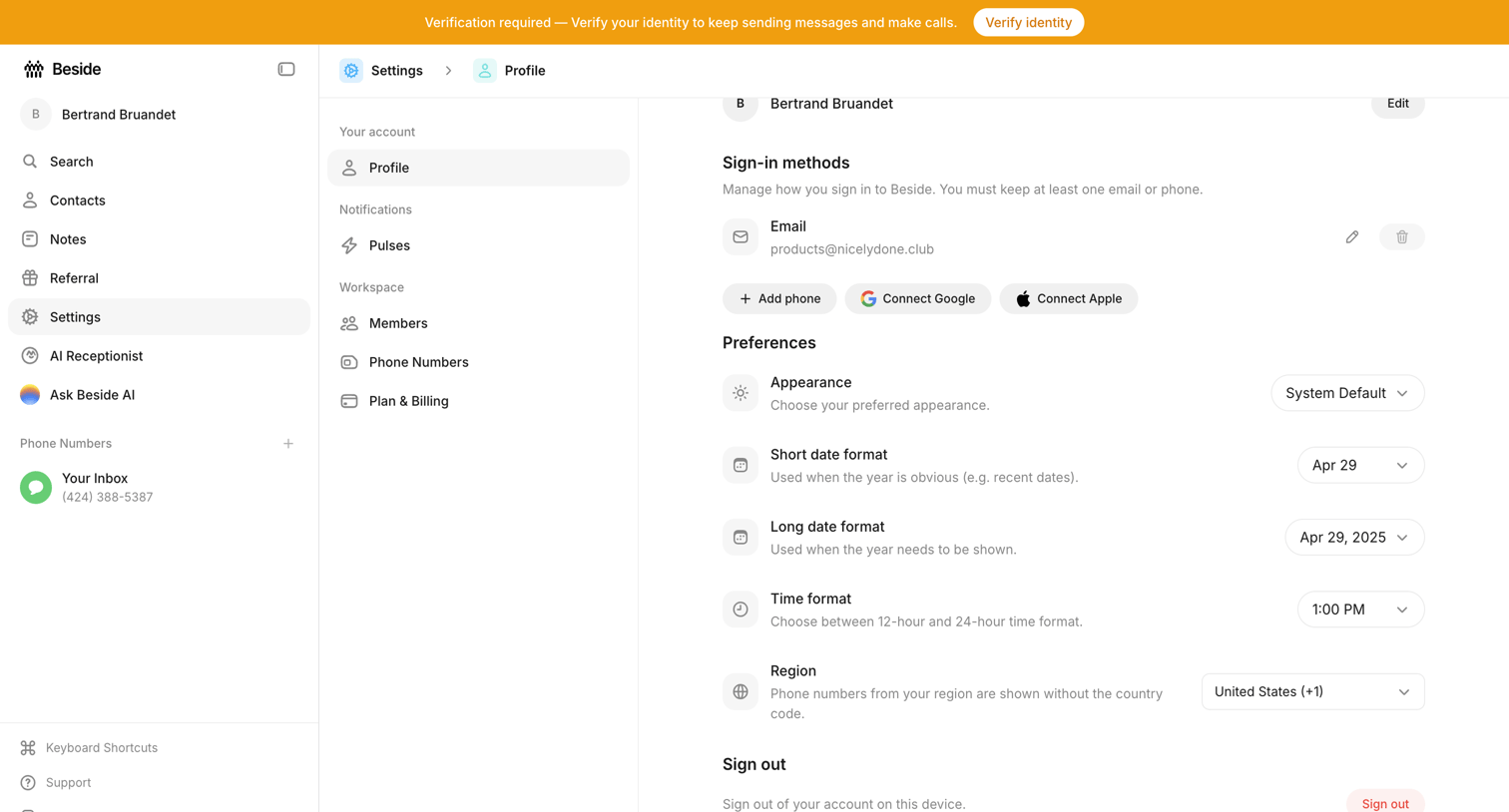Click the Connect Apple button
Screen dimensions: 1509x812
(x=1068, y=298)
